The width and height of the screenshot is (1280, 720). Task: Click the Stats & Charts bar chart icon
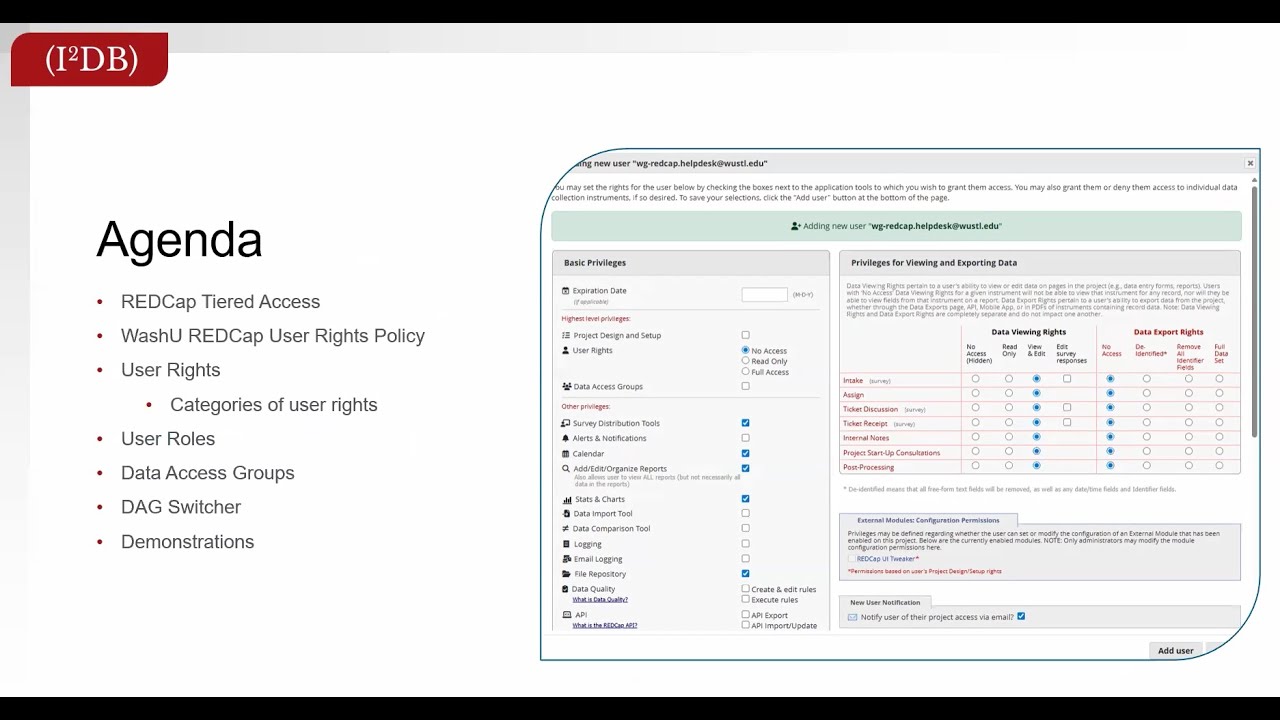(566, 499)
